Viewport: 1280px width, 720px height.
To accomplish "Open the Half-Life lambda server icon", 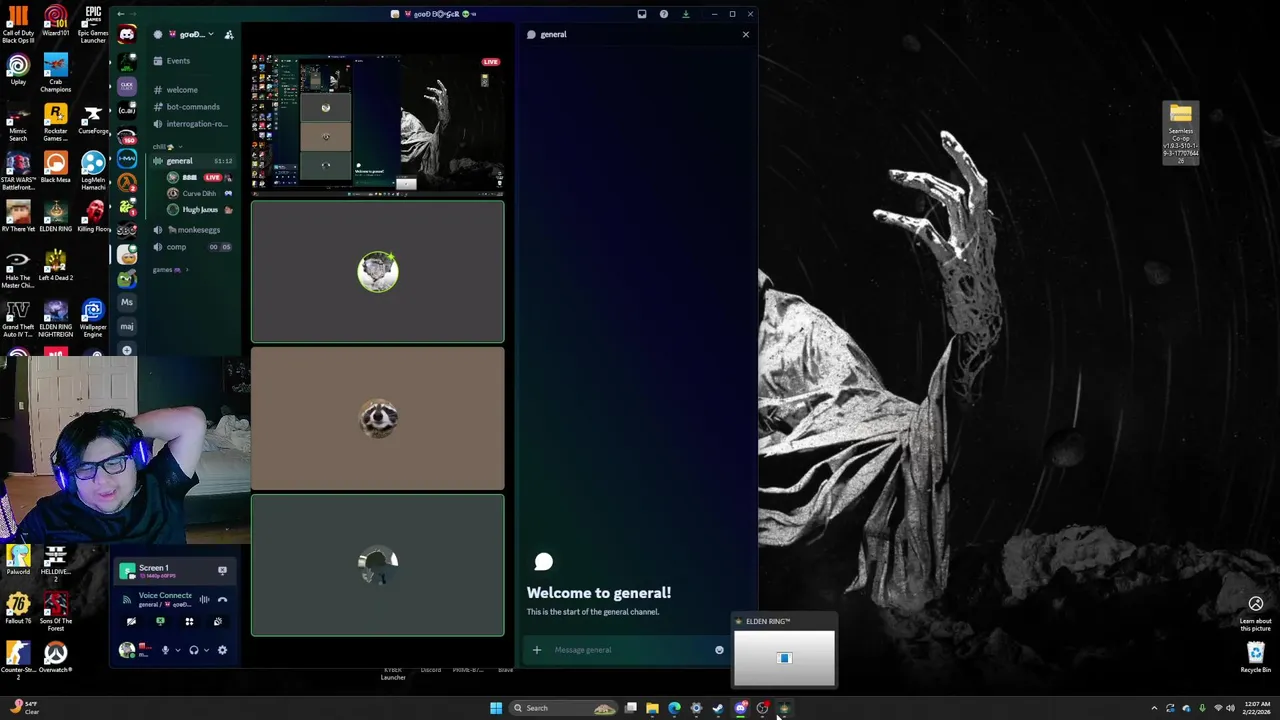I will pyautogui.click(x=127, y=183).
